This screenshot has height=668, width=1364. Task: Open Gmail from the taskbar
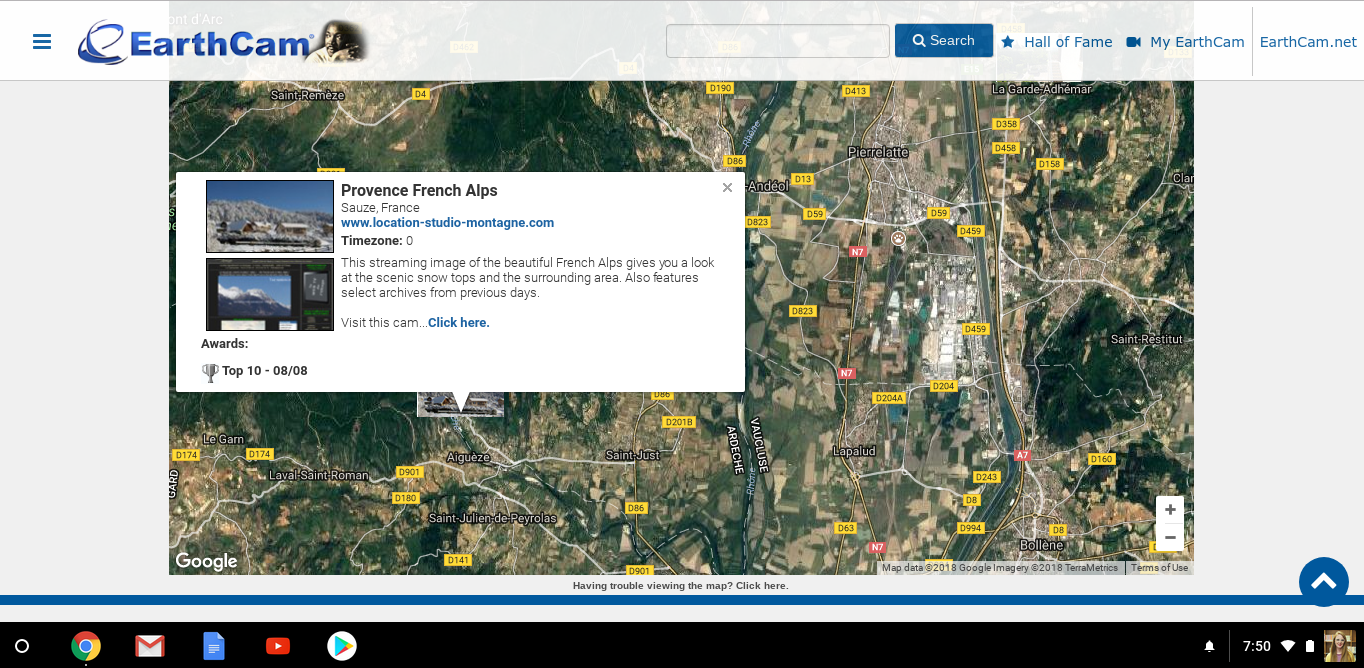tap(149, 645)
